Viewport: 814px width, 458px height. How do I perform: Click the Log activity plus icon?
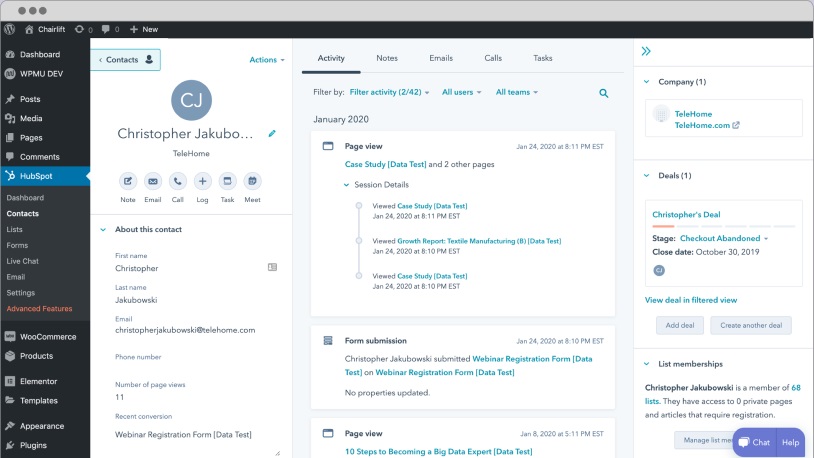point(202,181)
